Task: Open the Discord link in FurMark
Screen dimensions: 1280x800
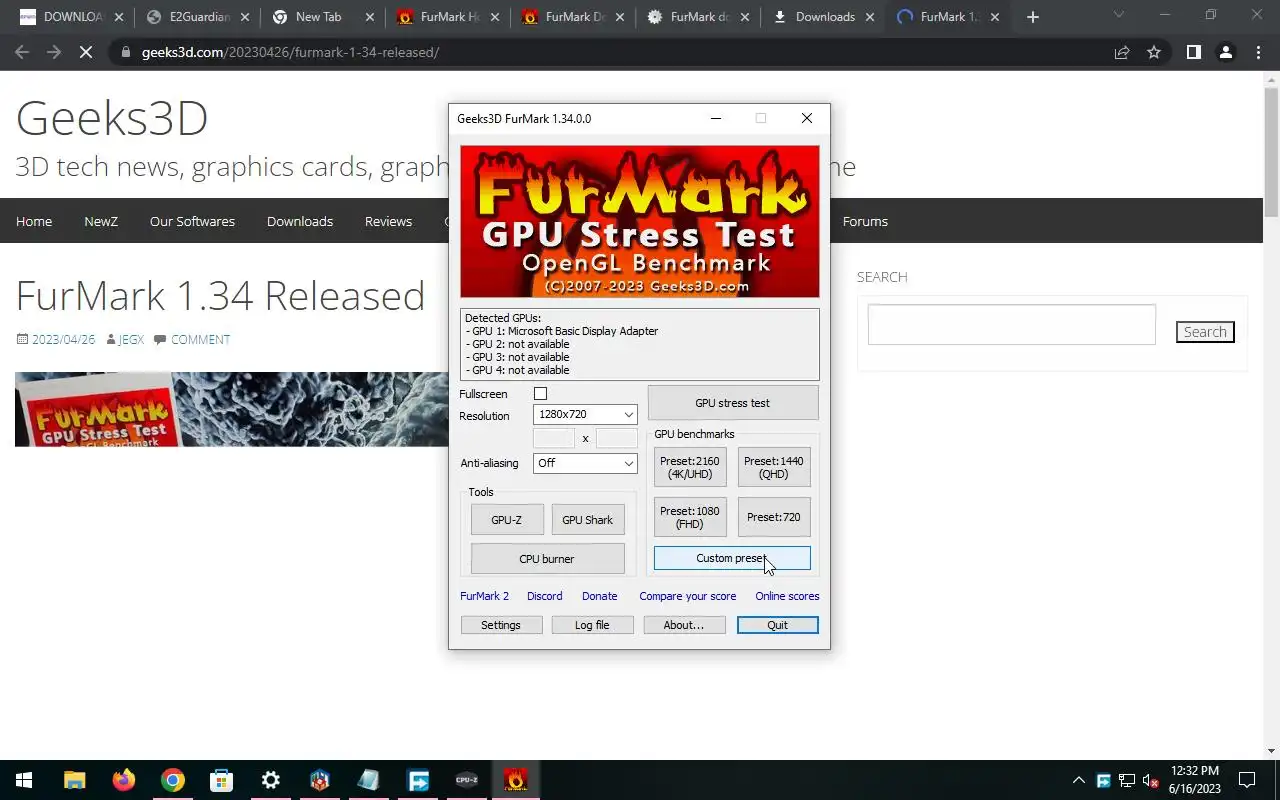Action: pos(545,596)
